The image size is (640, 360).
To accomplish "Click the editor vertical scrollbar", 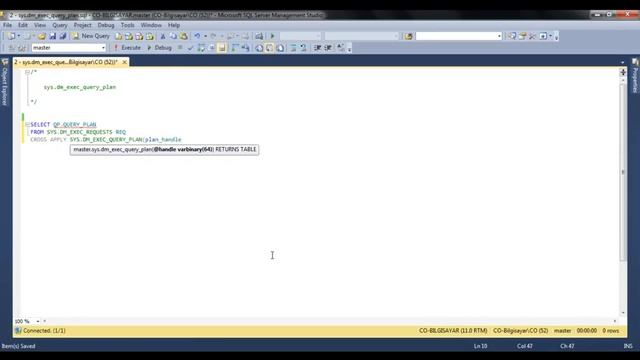I will coord(623,171).
